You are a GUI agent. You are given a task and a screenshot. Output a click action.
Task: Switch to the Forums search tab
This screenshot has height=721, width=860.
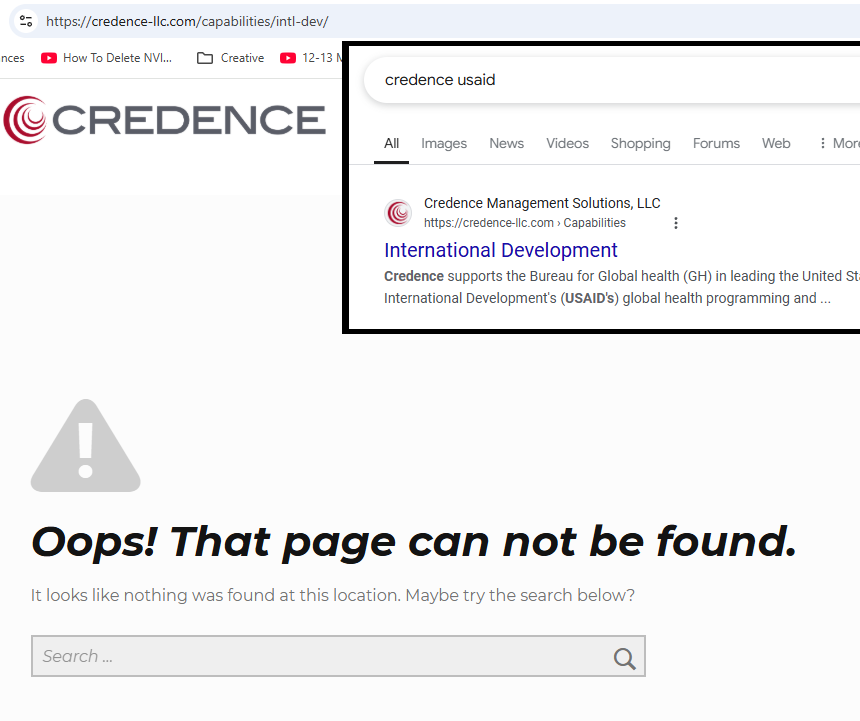pyautogui.click(x=716, y=144)
